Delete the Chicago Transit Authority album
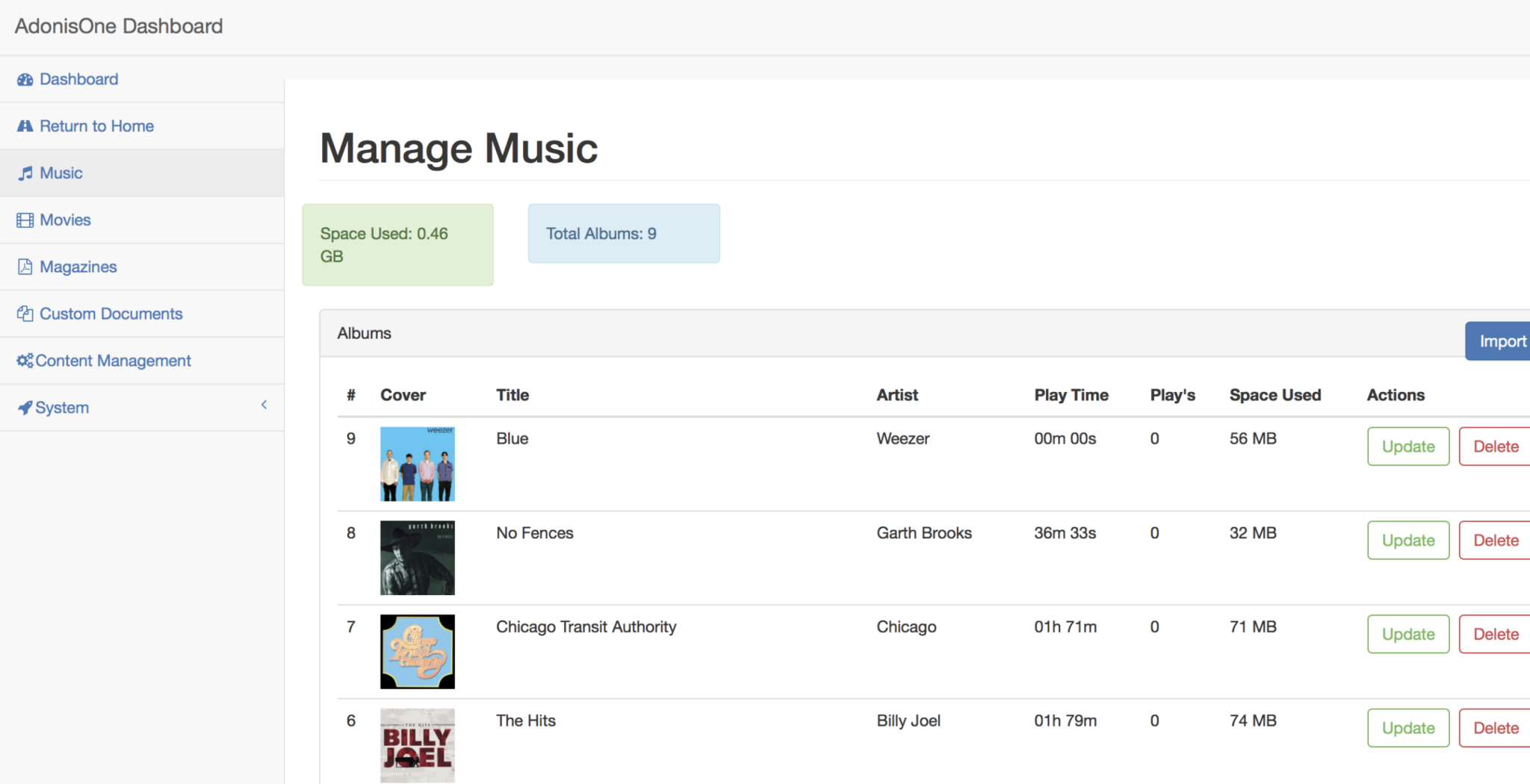Viewport: 1530px width, 784px height. (1495, 635)
